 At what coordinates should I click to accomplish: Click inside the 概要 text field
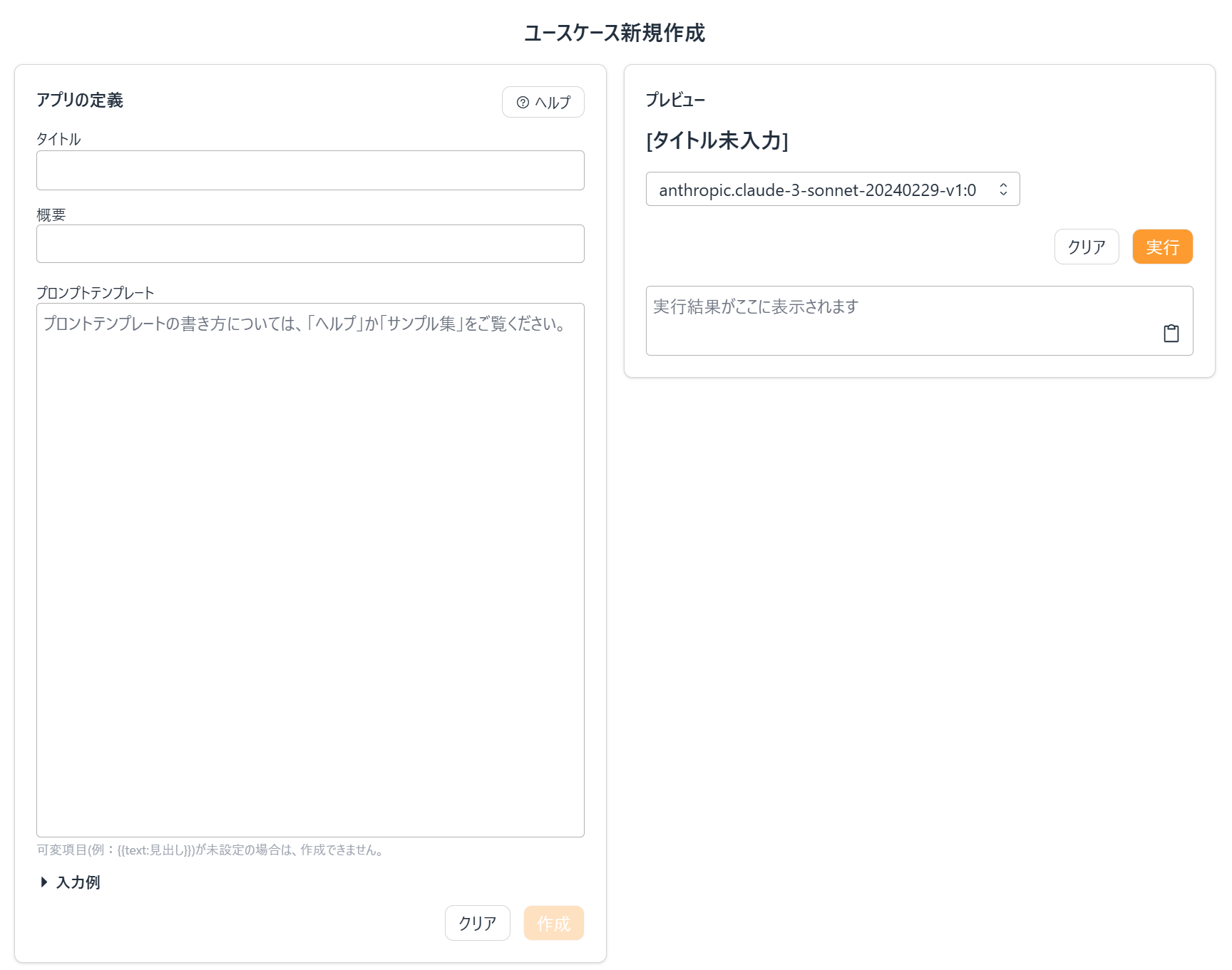[310, 244]
